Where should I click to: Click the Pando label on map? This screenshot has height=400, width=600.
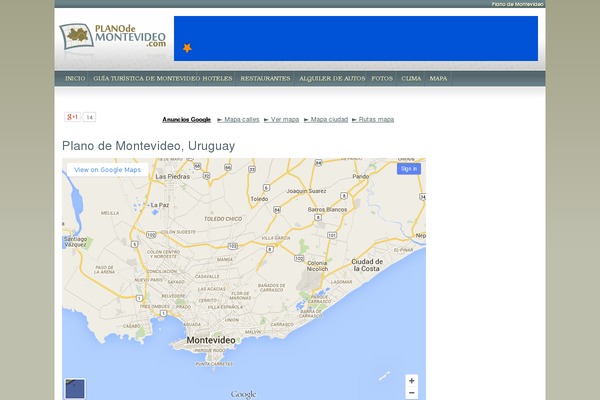click(360, 176)
